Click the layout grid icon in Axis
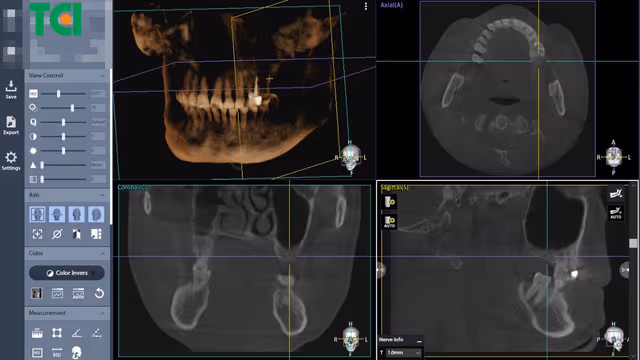 96,234
